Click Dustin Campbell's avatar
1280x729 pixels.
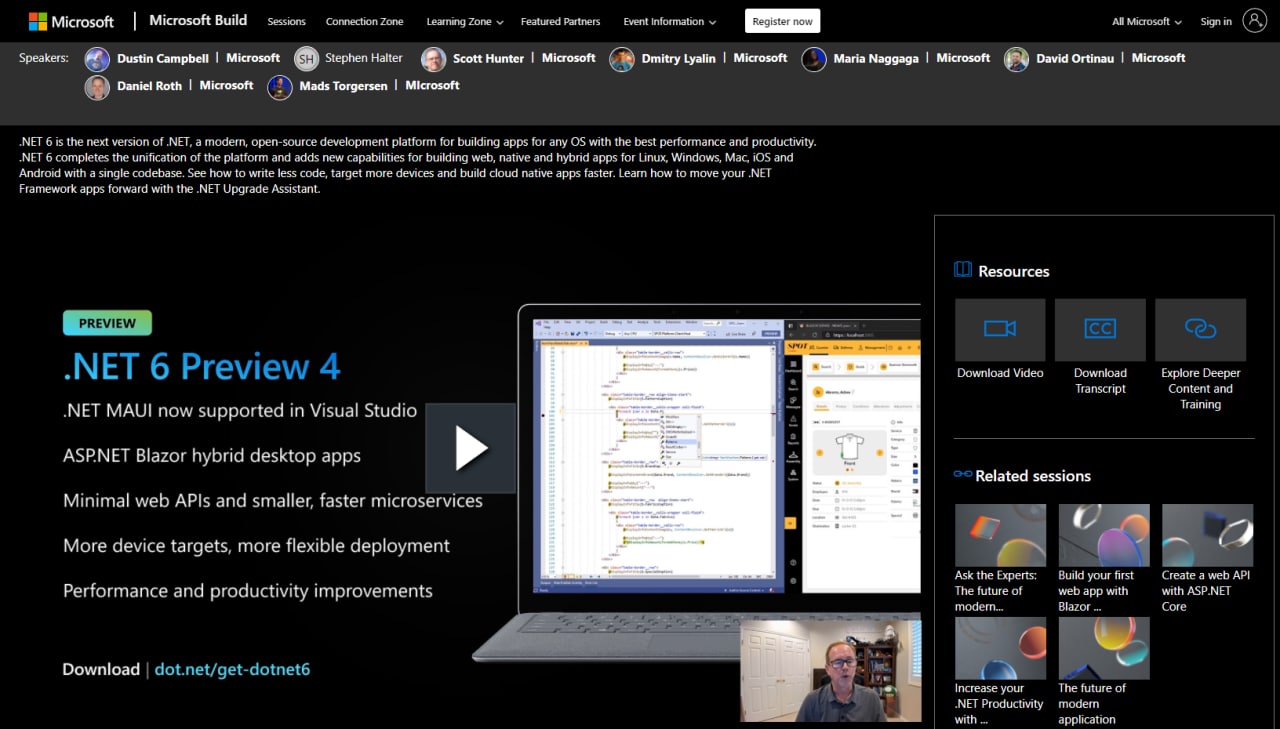click(97, 59)
